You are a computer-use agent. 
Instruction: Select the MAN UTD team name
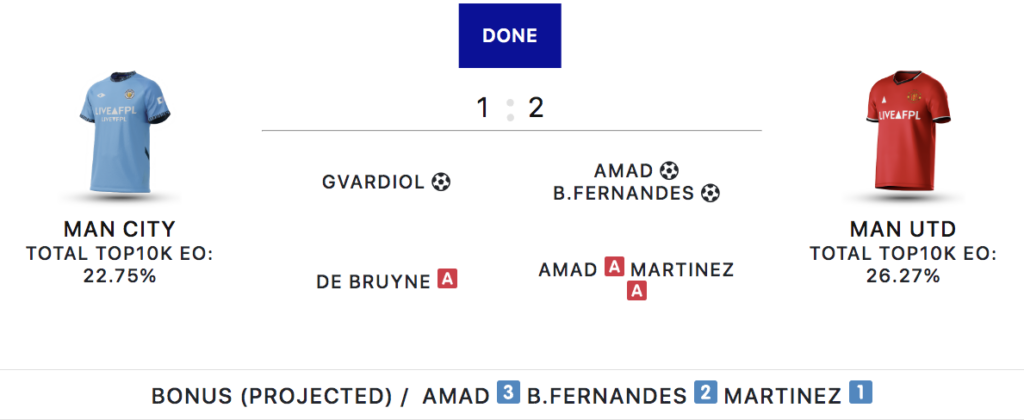click(x=903, y=229)
